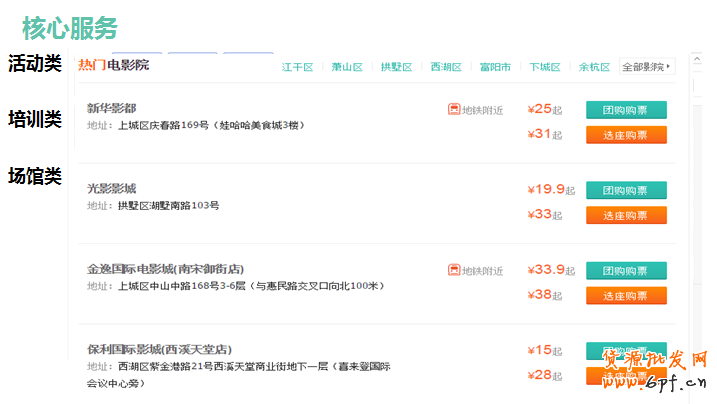Open the 光影影城 cinema name link
The image size is (717, 404).
[x=111, y=188]
